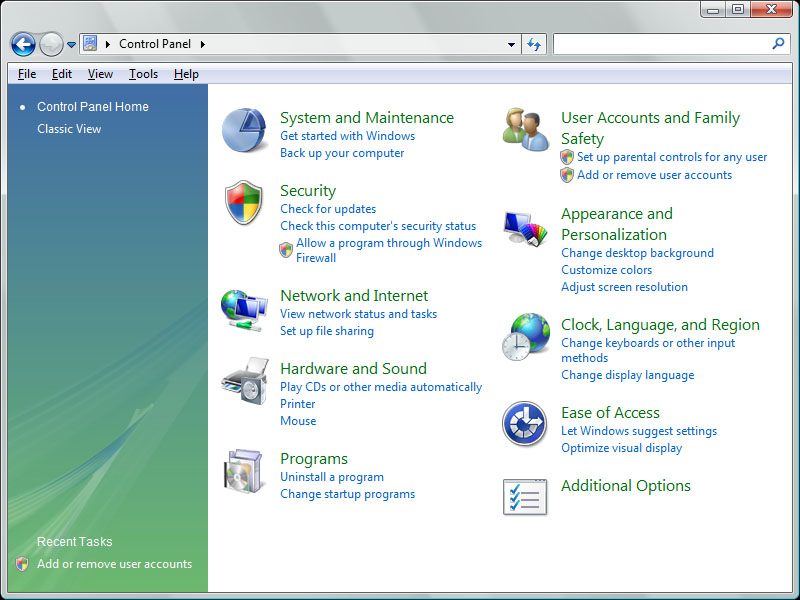Open the Additional Options heading
The height and width of the screenshot is (600, 800).
[626, 486]
